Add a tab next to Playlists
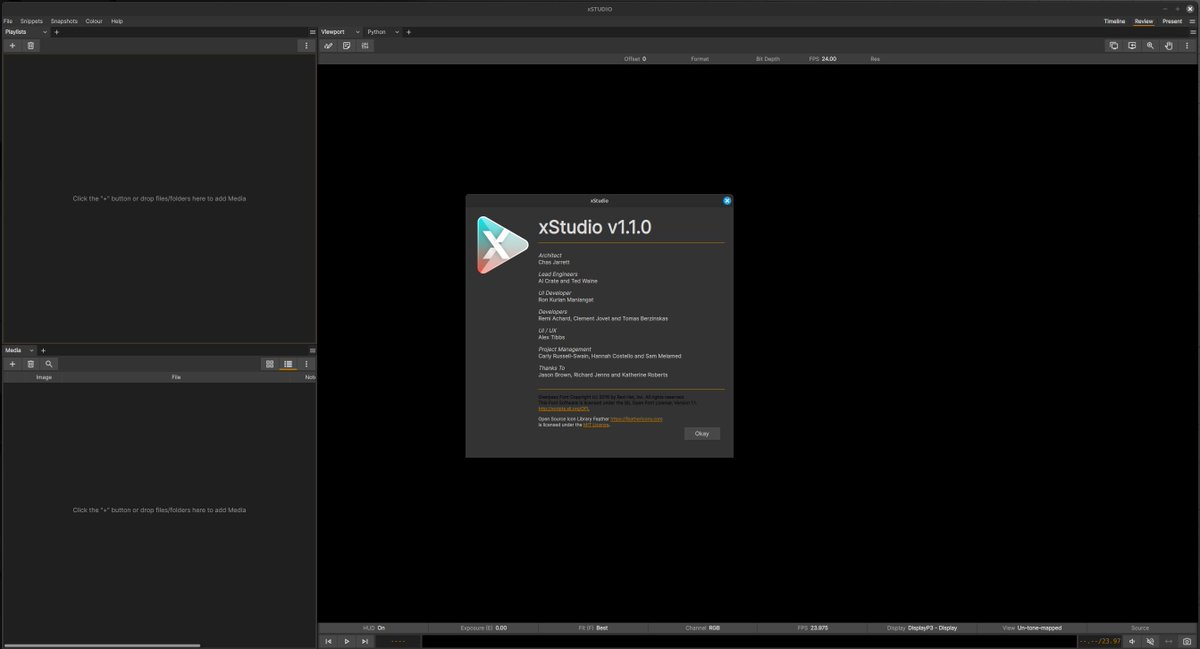Image resolution: width=1200 pixels, height=649 pixels. coord(56,32)
